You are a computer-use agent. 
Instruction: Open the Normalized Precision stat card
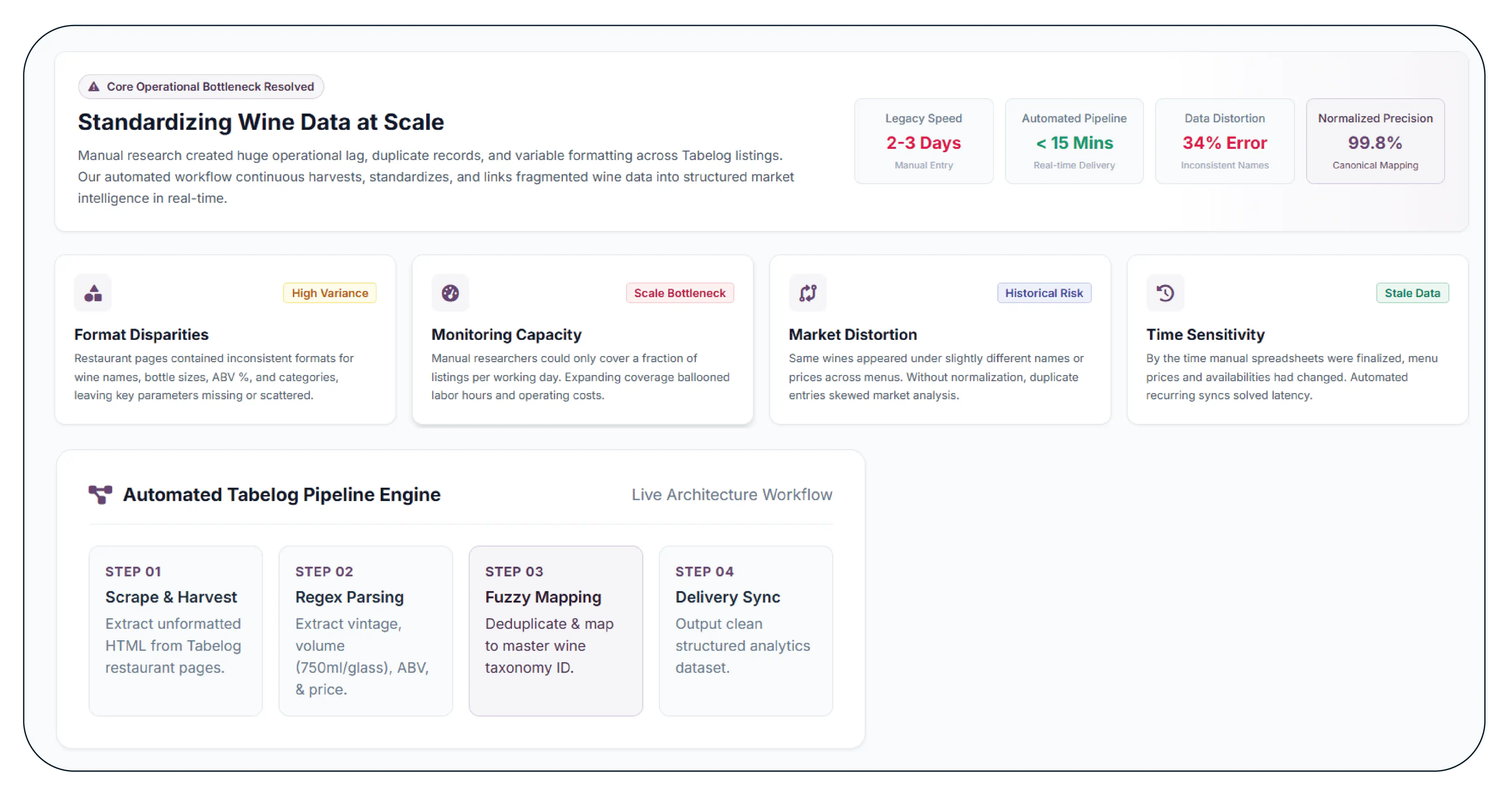point(1375,141)
